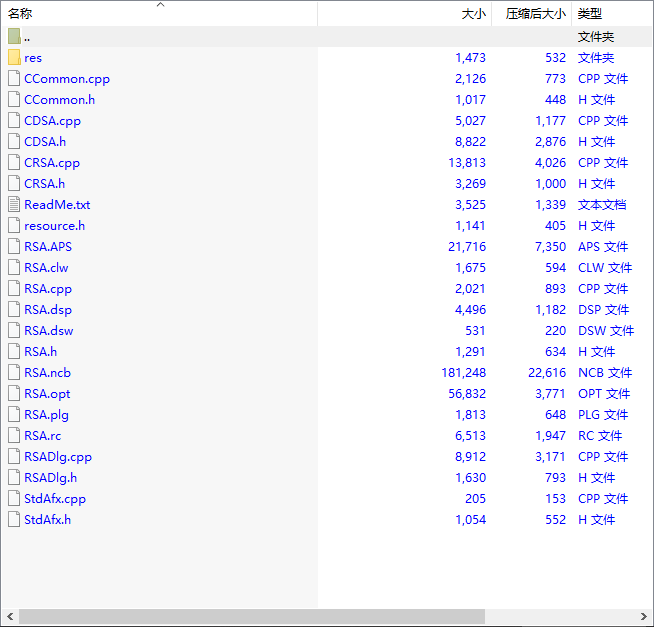Select the CRSA.cpp file name
The height and width of the screenshot is (627, 654).
click(52, 163)
